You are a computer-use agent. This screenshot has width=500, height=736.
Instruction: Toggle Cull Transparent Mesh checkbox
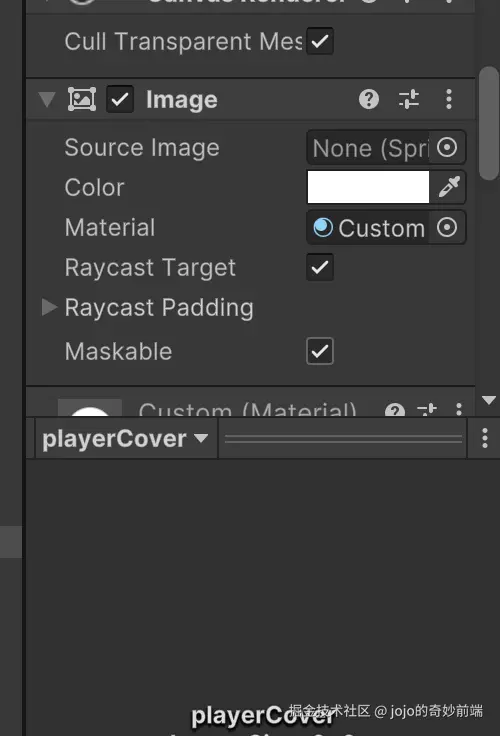[x=320, y=41]
